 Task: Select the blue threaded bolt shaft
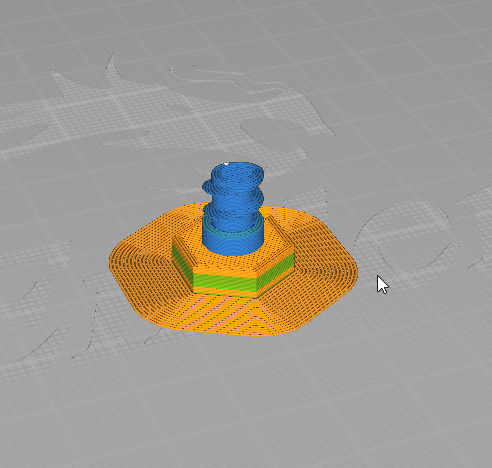click(x=233, y=208)
